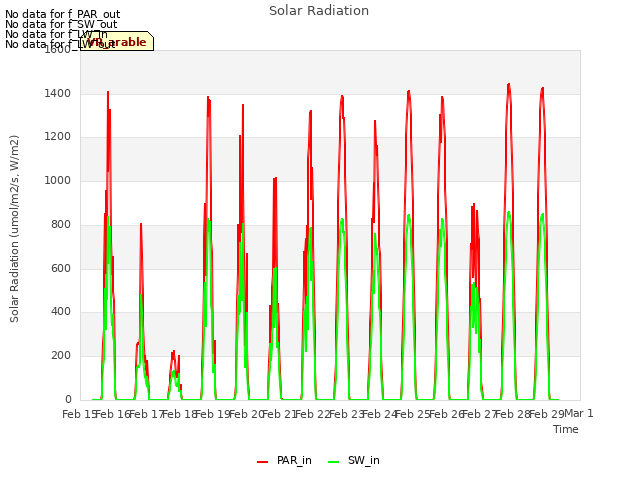Click the Feb 22 x-axis tick label
Viewport: 640px width, 480px height.
(x=312, y=414)
